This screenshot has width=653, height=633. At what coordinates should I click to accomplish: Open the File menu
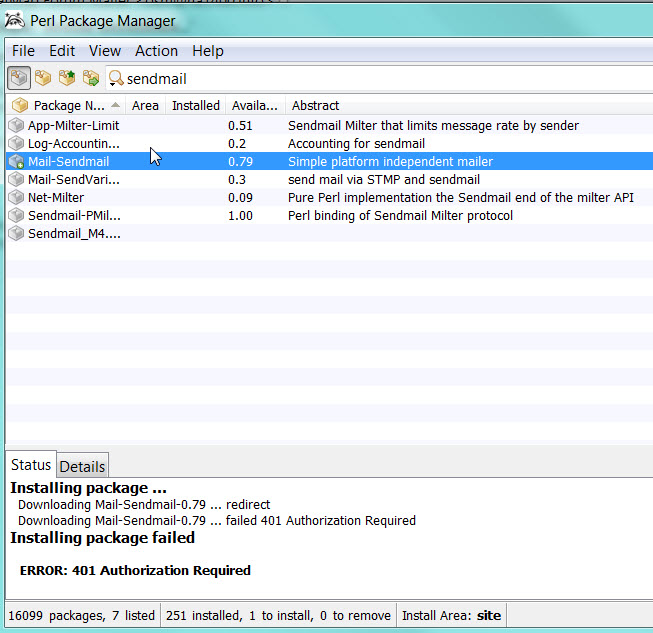(23, 51)
